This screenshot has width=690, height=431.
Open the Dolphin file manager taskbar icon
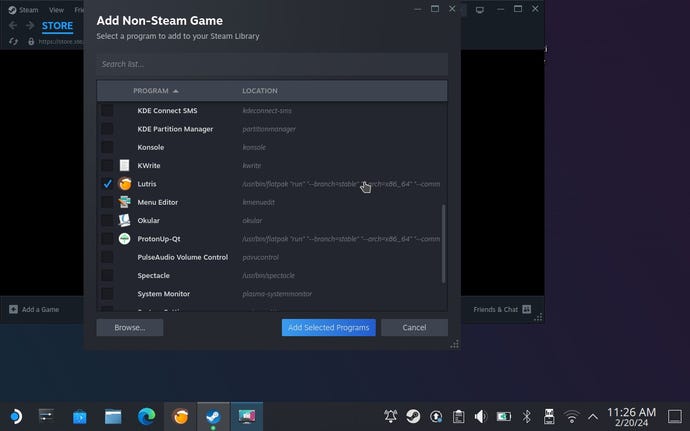[x=113, y=416]
